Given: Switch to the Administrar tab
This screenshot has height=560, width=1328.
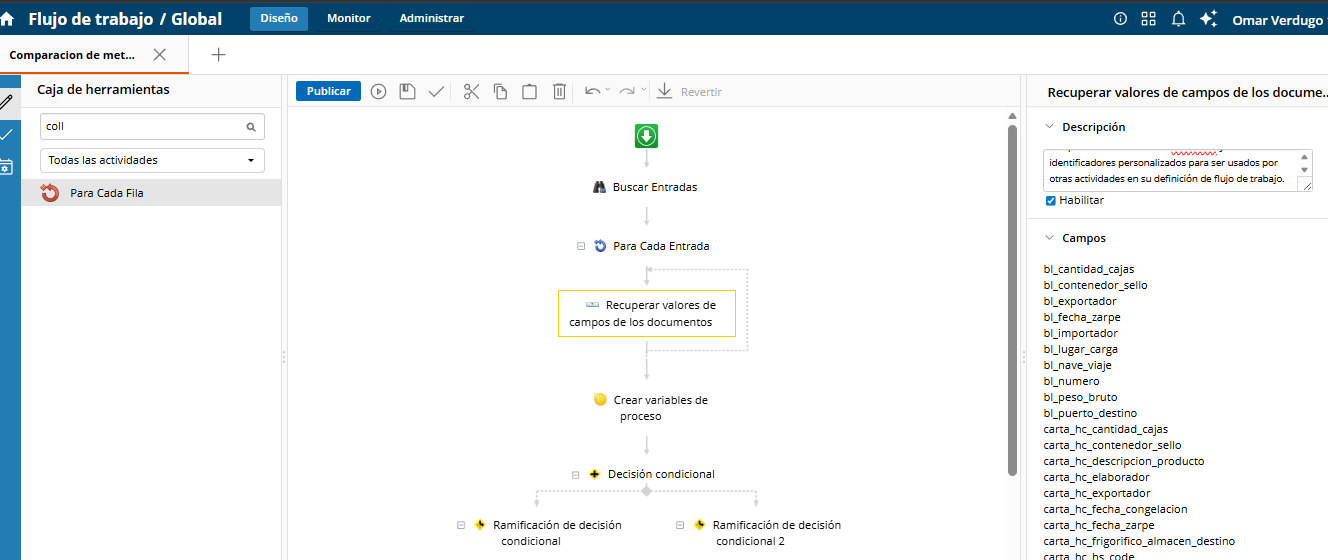Looking at the screenshot, I should [432, 19].
